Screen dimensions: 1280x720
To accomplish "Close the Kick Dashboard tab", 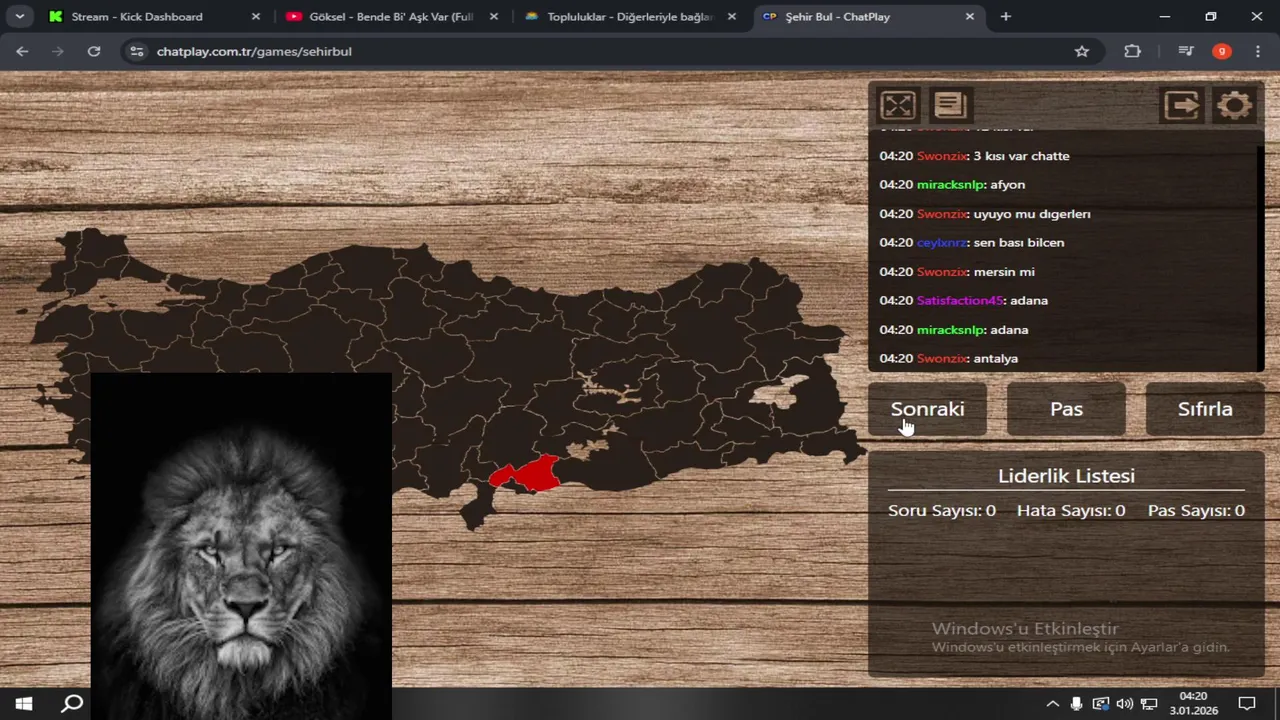I will click(256, 17).
